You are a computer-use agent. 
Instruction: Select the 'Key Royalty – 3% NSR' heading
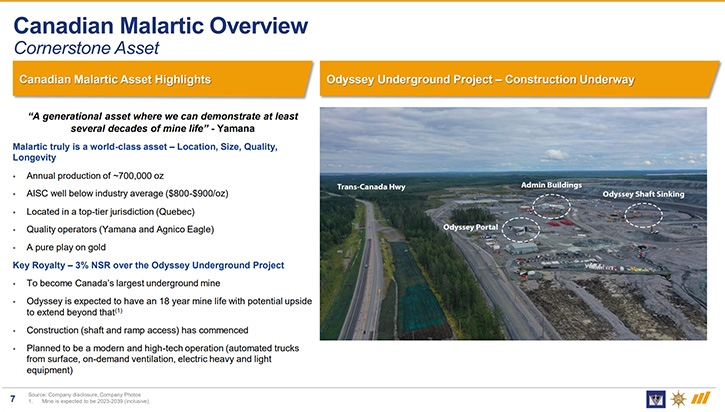pos(148,265)
